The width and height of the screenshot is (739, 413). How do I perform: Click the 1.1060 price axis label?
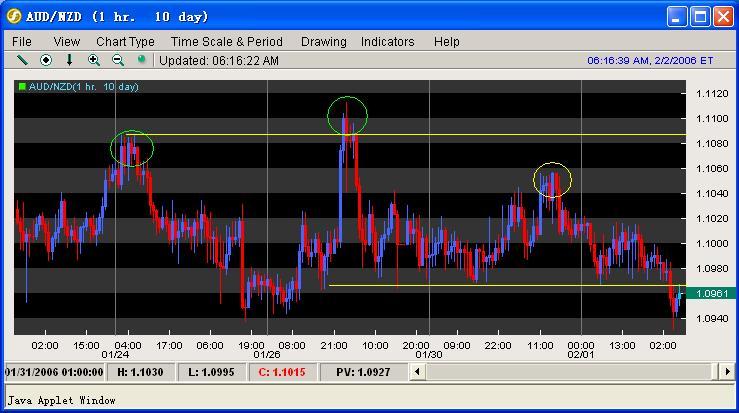coord(712,168)
